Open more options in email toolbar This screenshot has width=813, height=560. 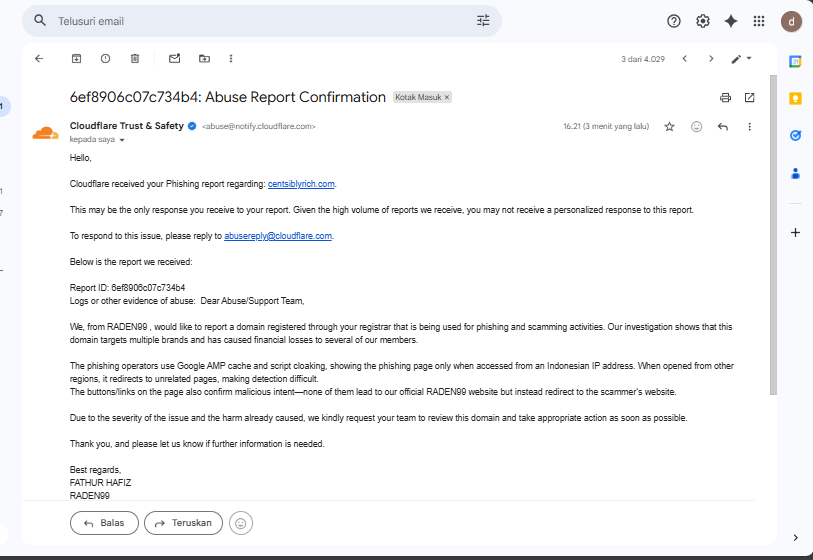231,59
